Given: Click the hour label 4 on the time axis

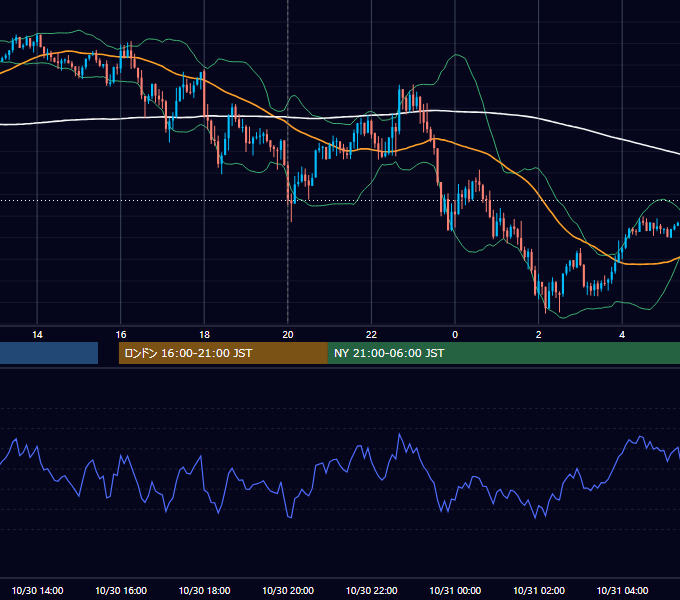Looking at the screenshot, I should coord(622,335).
